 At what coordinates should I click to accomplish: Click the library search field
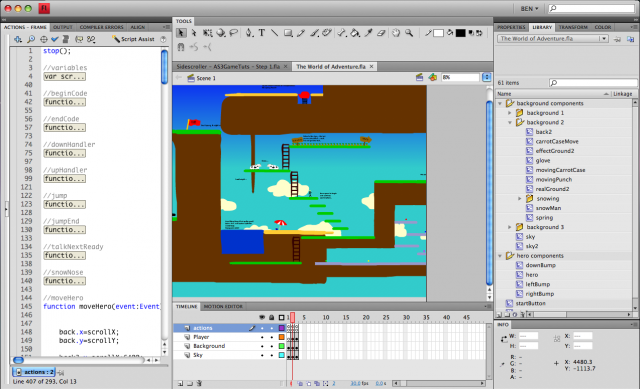[x=593, y=83]
